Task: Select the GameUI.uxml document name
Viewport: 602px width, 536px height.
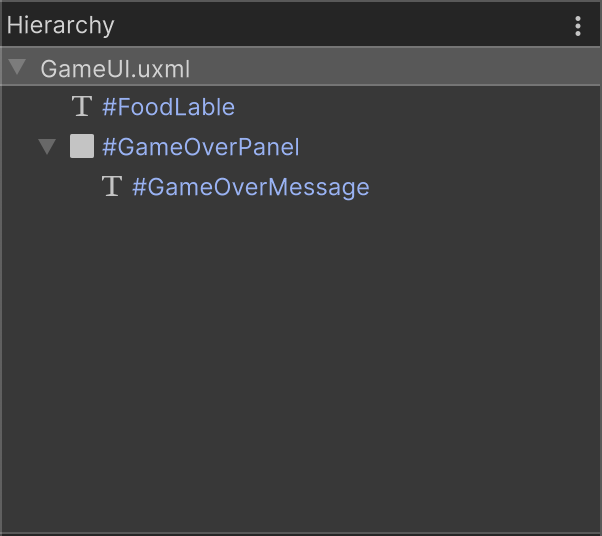Action: pos(115,69)
